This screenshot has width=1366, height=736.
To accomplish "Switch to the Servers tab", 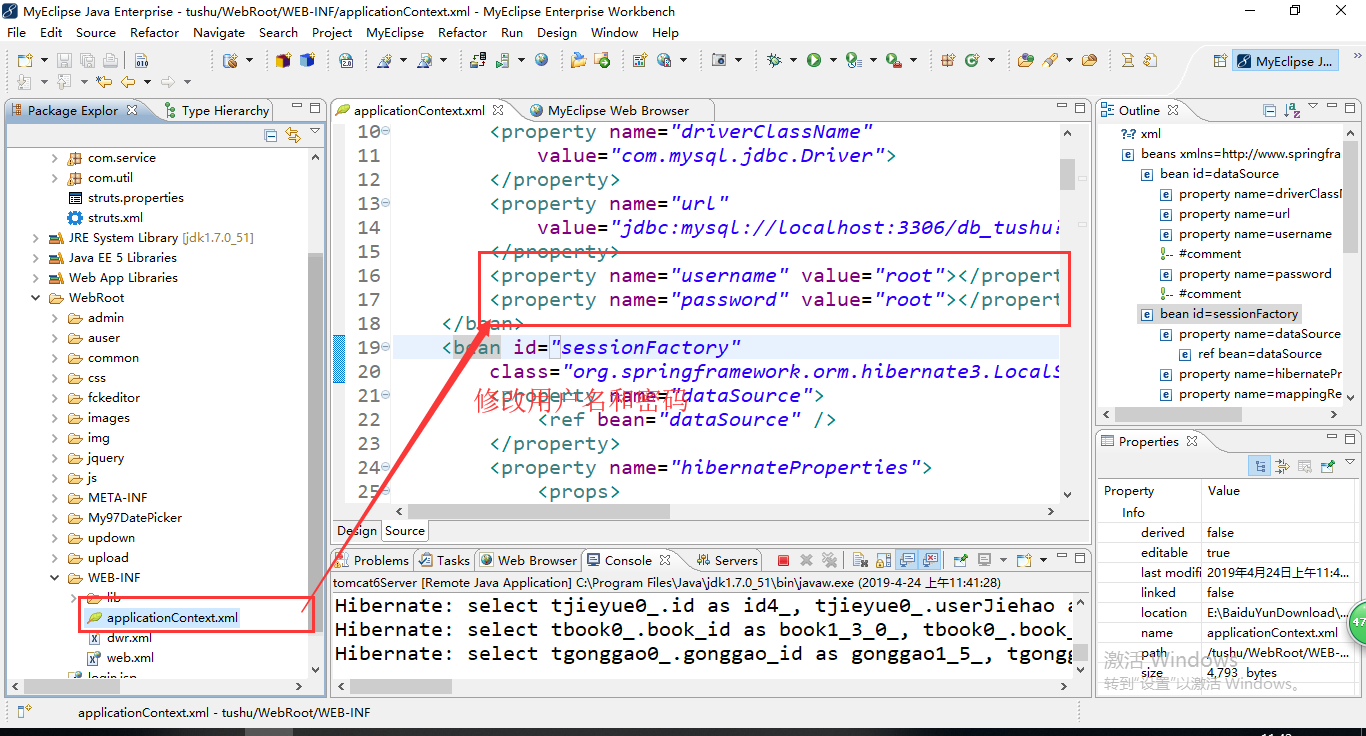I will (x=727, y=560).
